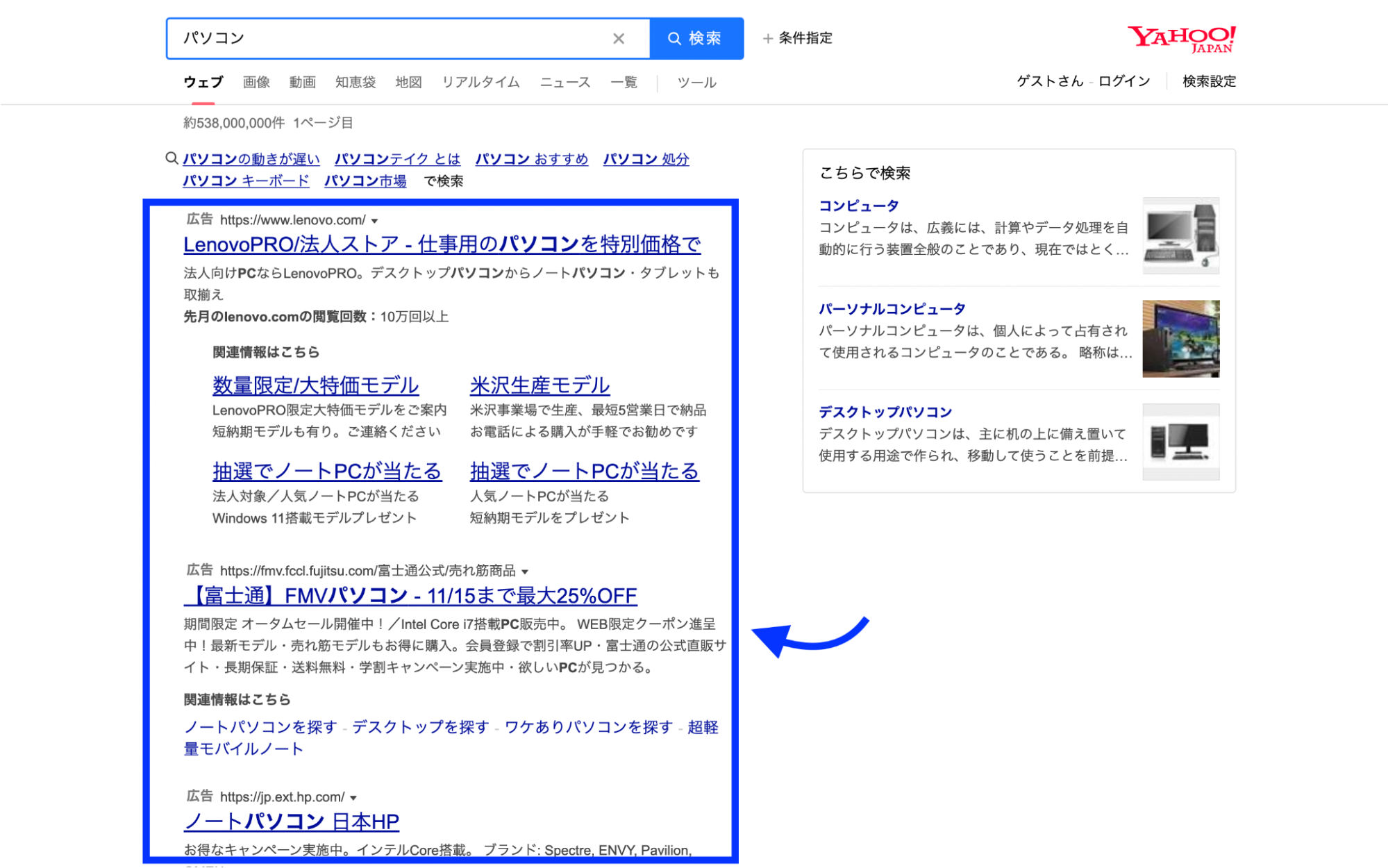
Task: Click suggestion パソコン キーボード
Action: pos(246,181)
